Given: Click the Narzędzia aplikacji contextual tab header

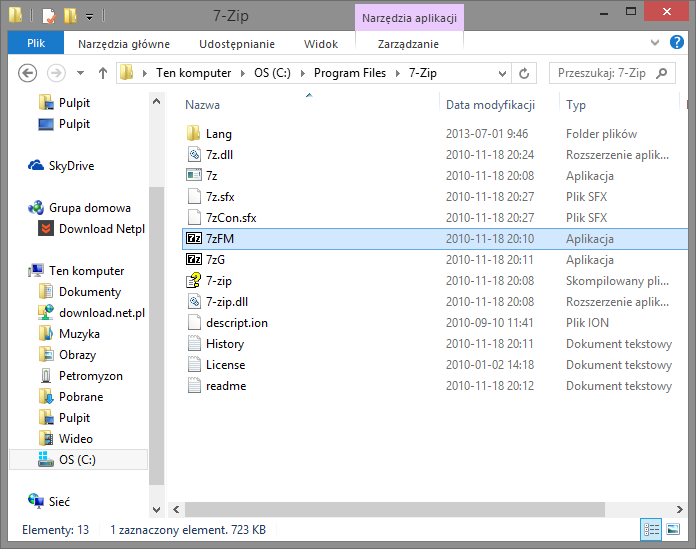Looking at the screenshot, I should (x=409, y=18).
